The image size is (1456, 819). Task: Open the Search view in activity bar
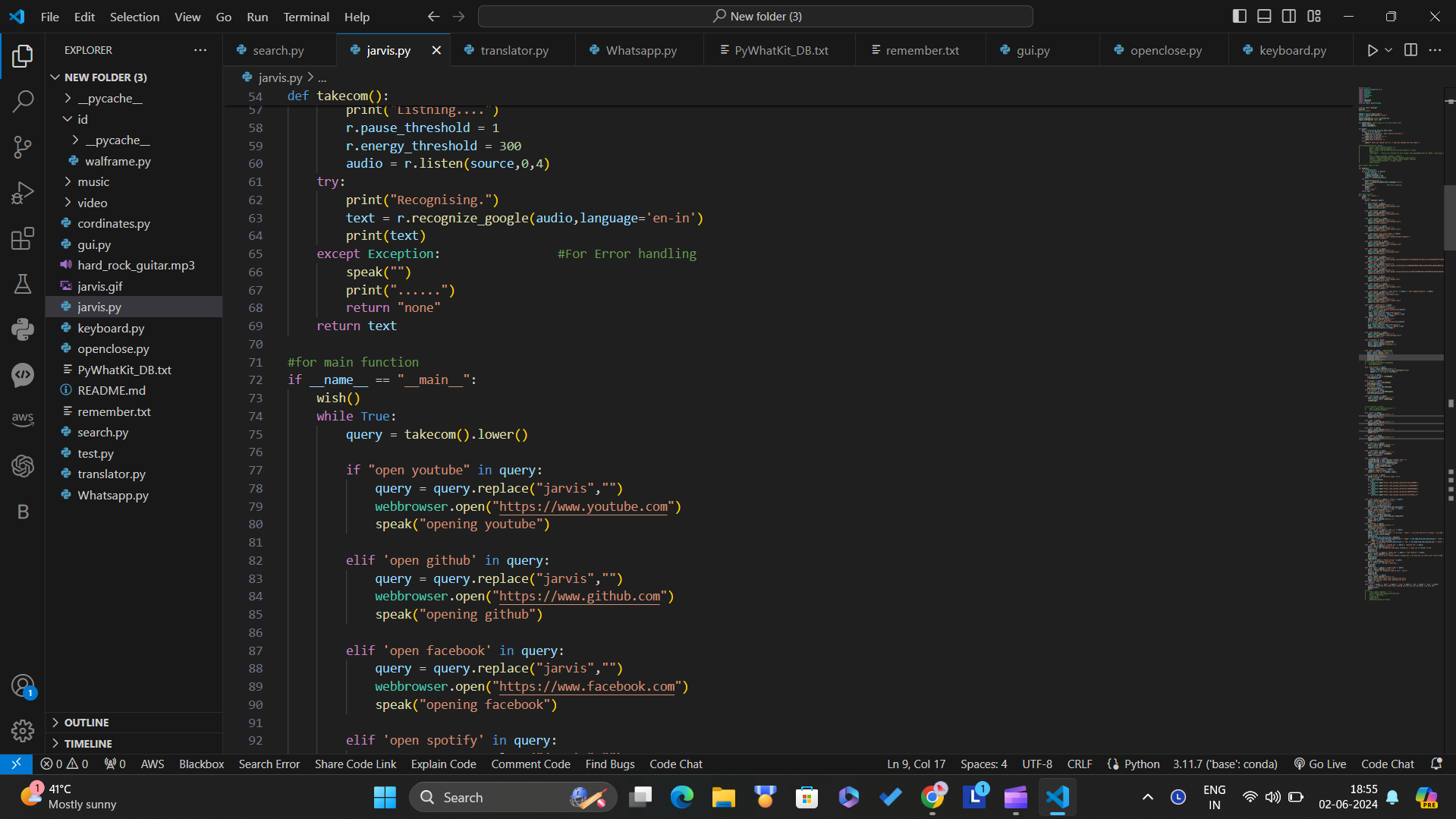coord(23,101)
